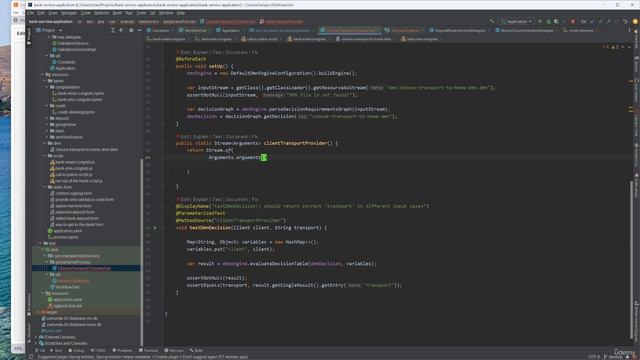The height and width of the screenshot is (360, 640).
Task: Open the View menu
Action: pyautogui.click(x=53, y=13)
